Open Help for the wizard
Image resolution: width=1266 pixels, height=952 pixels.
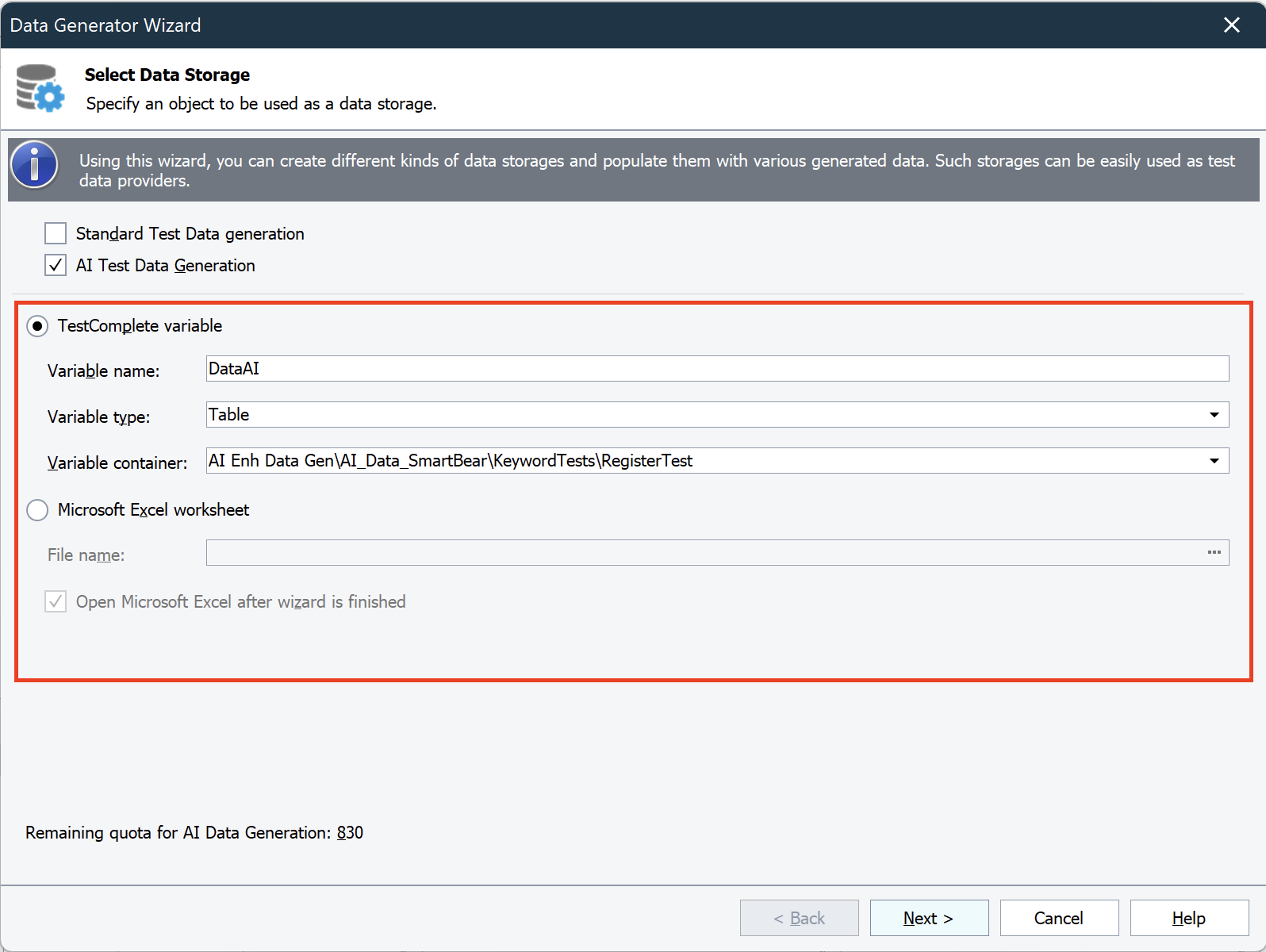pyautogui.click(x=1189, y=918)
